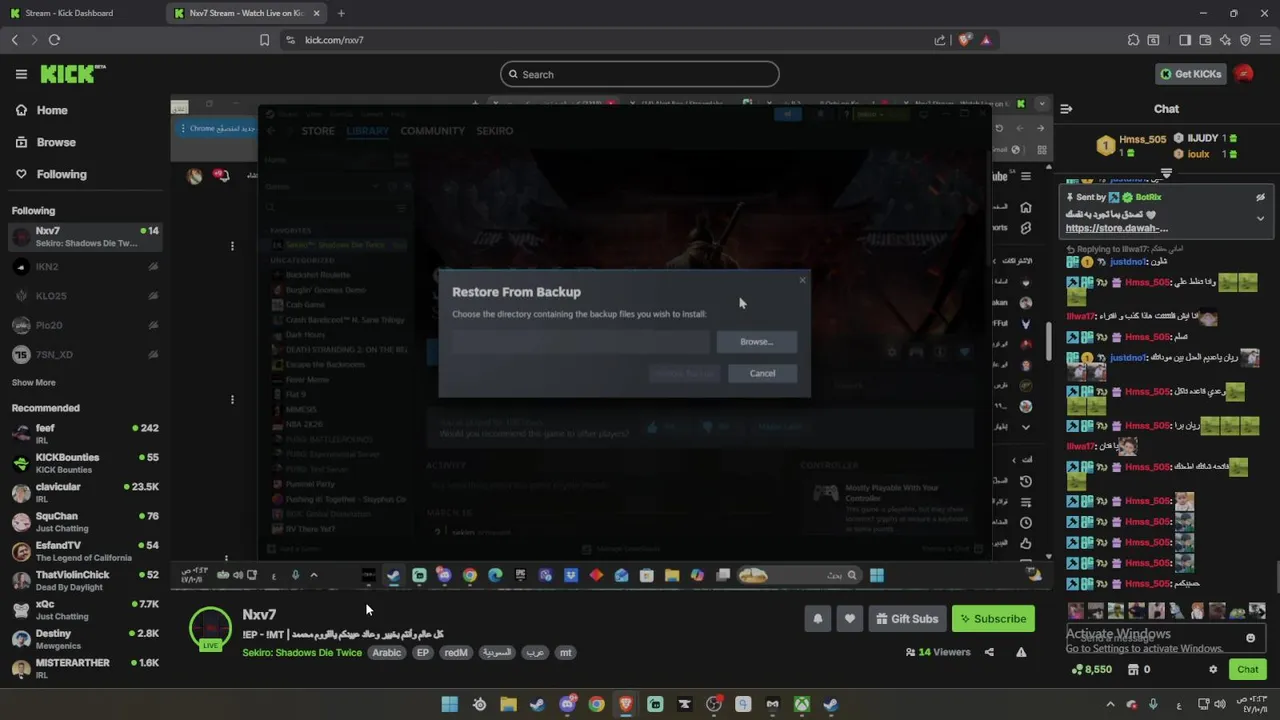Reload the page

pos(54,40)
